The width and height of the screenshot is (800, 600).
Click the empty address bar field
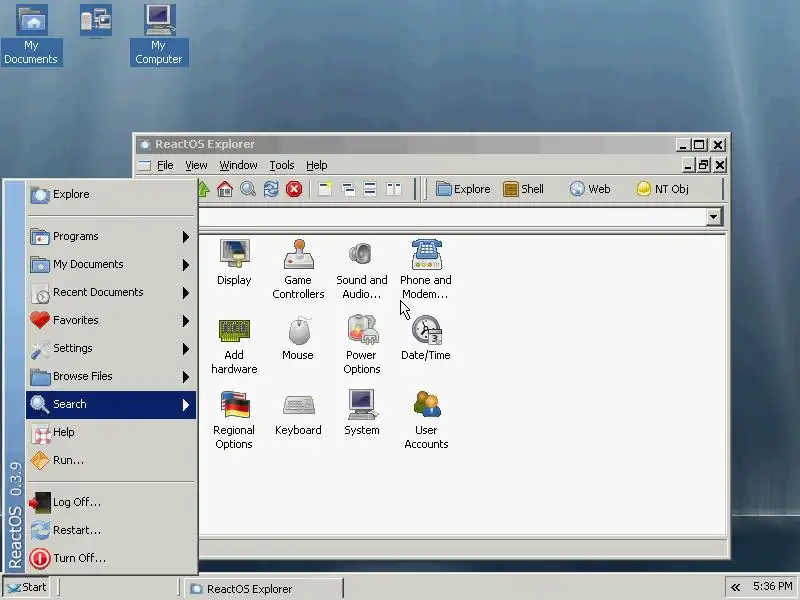(452, 217)
